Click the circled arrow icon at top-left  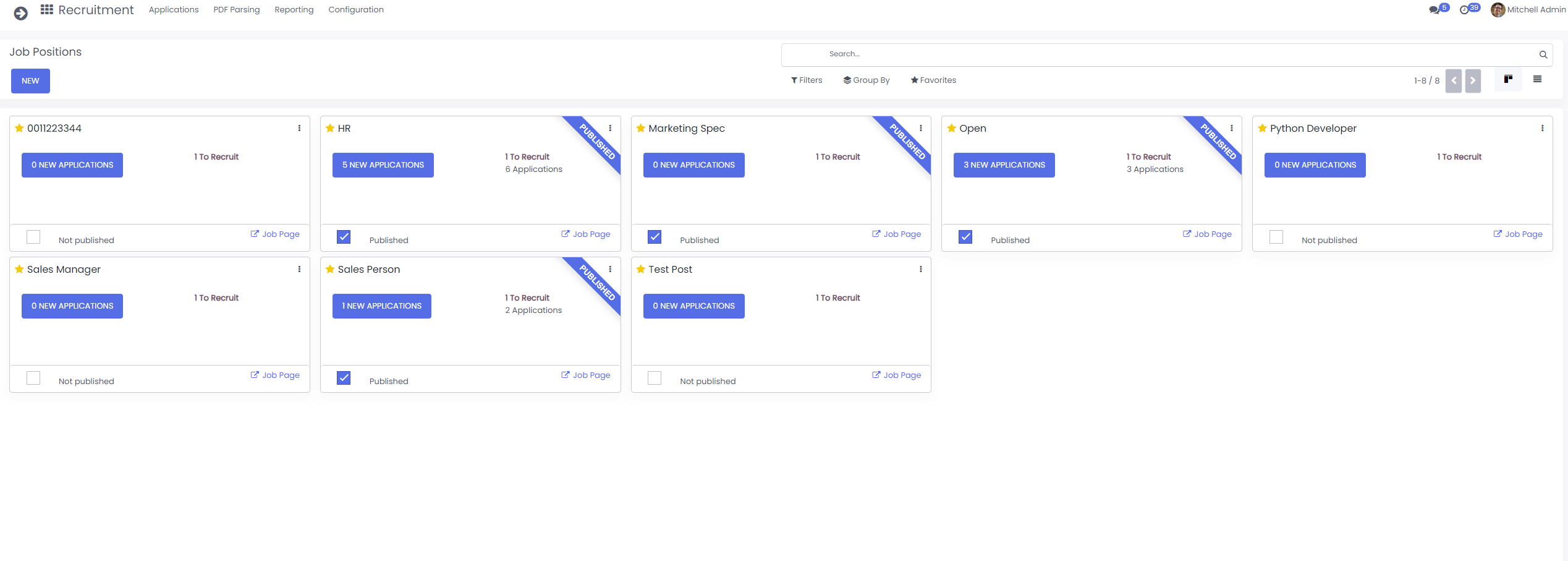click(x=21, y=13)
